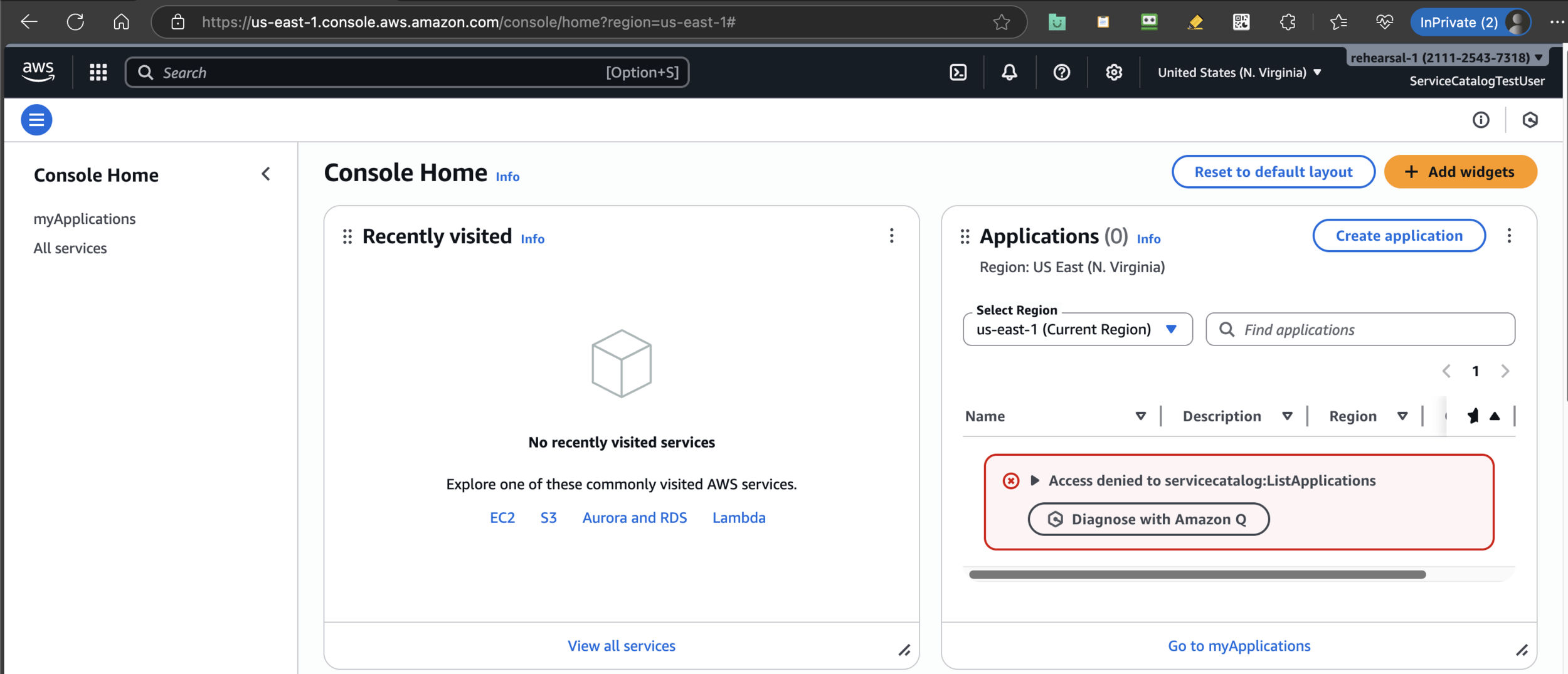The image size is (1568, 674).
Task: Open the browser extensions puzzle icon
Action: pyautogui.click(x=1287, y=22)
